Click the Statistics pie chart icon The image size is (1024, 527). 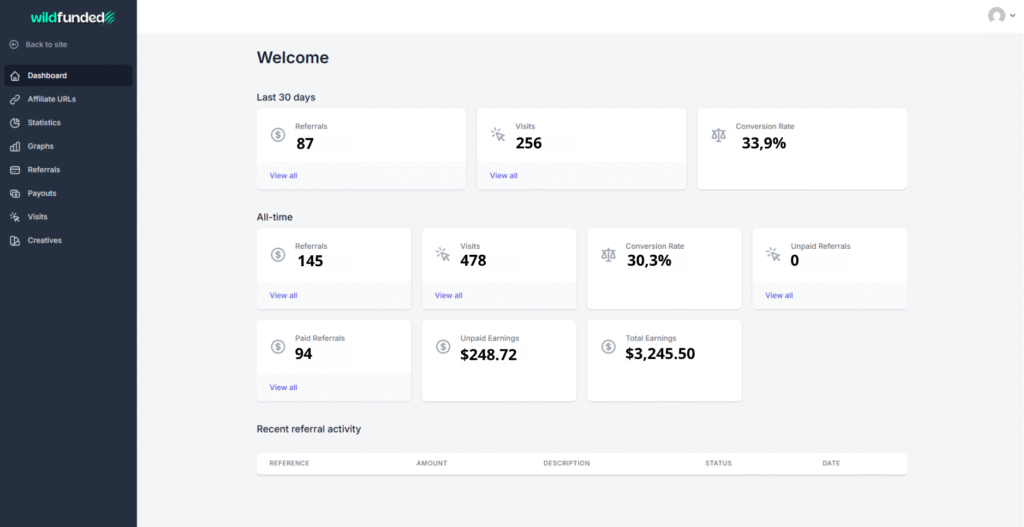tap(15, 123)
